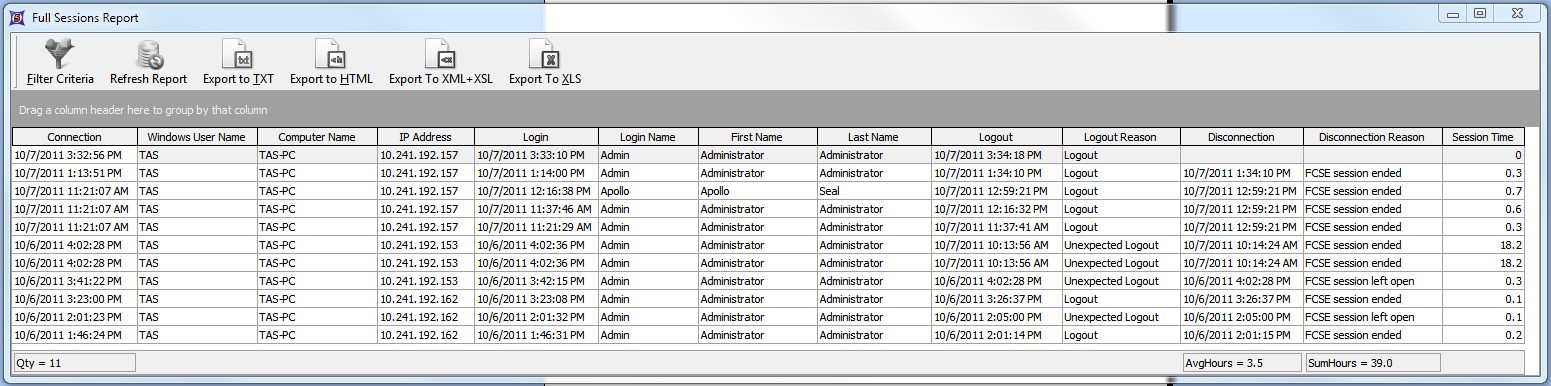1551x386 pixels.
Task: Select login 10/7/2011 12:16:38 PM cell
Action: 536,191
